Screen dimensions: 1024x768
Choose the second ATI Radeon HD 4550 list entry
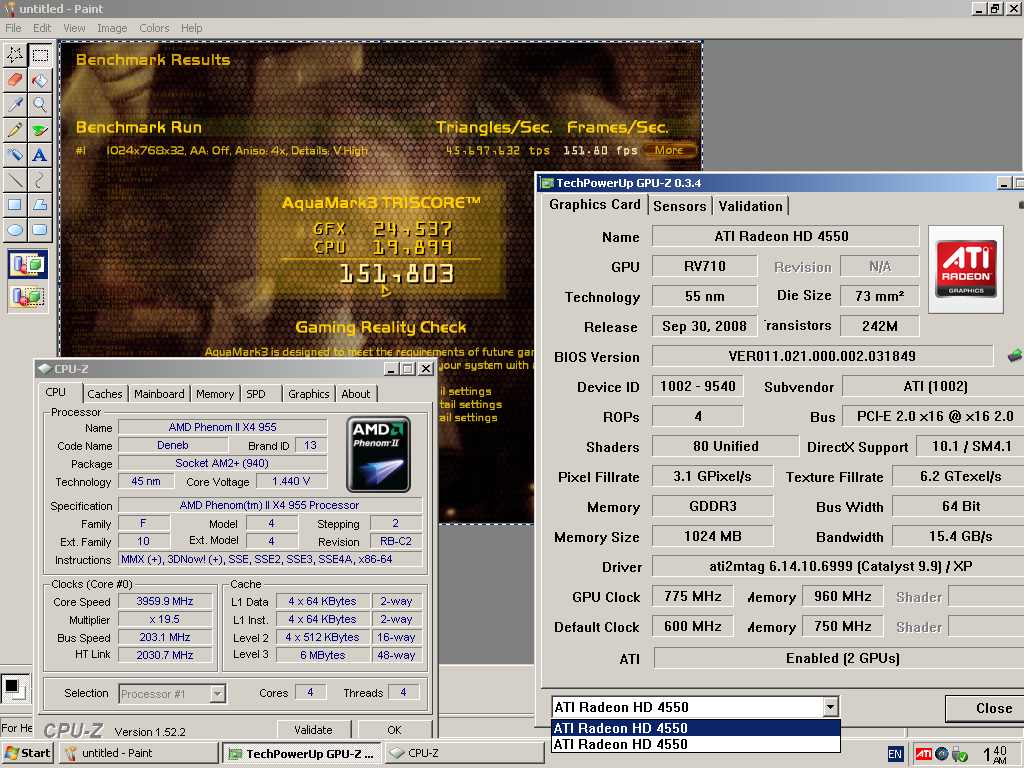pos(696,744)
